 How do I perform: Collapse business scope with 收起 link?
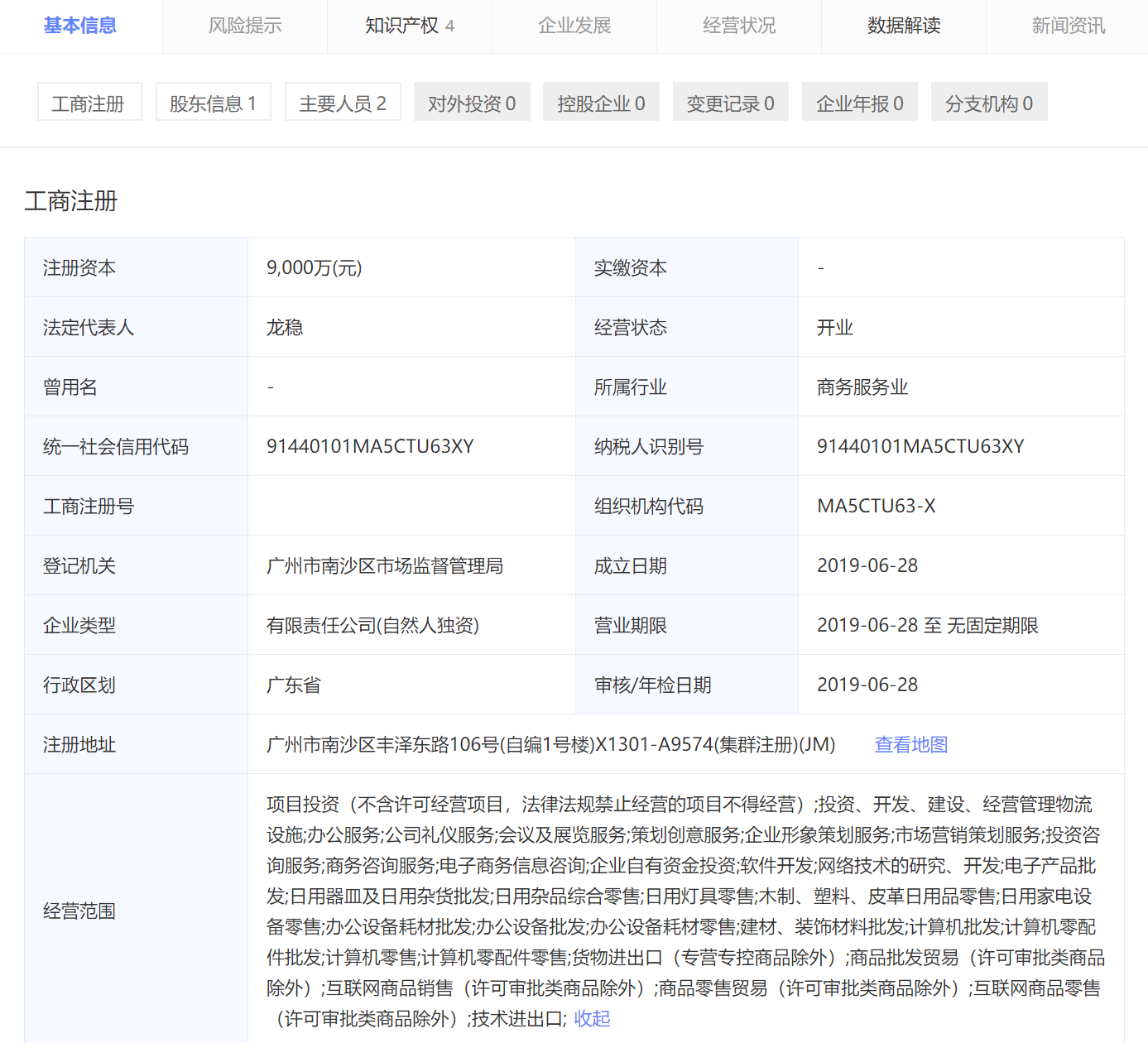[592, 1018]
